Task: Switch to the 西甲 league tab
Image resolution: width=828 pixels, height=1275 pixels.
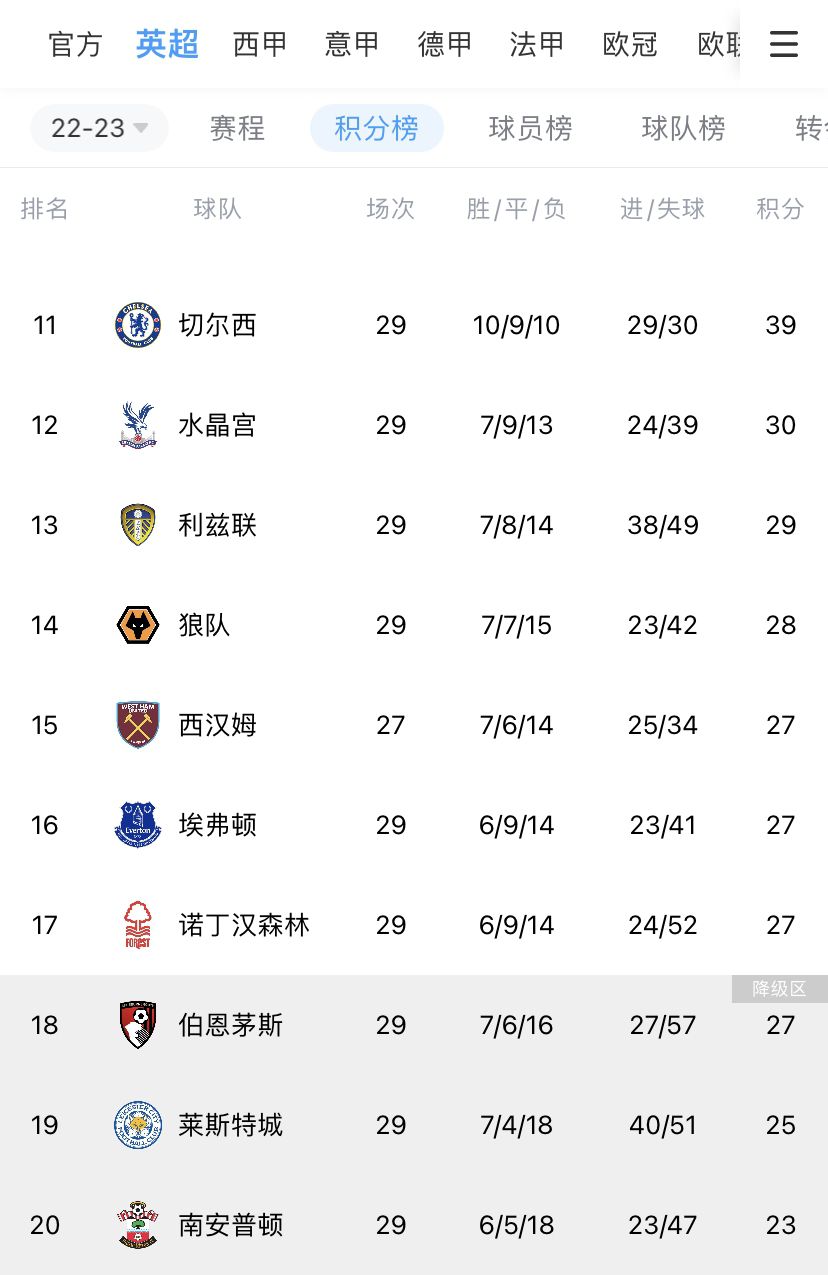Action: click(260, 45)
